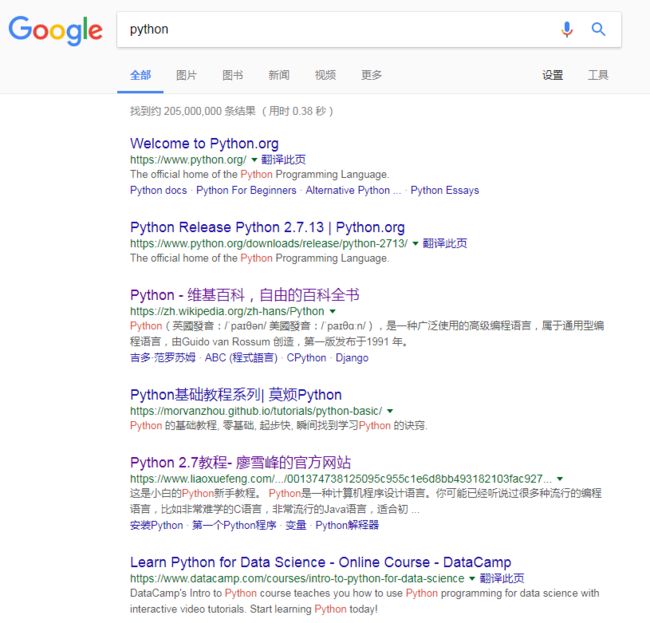Open the ABC (程式語言) sitelink
Screen dimensions: 650x623
(x=241, y=358)
